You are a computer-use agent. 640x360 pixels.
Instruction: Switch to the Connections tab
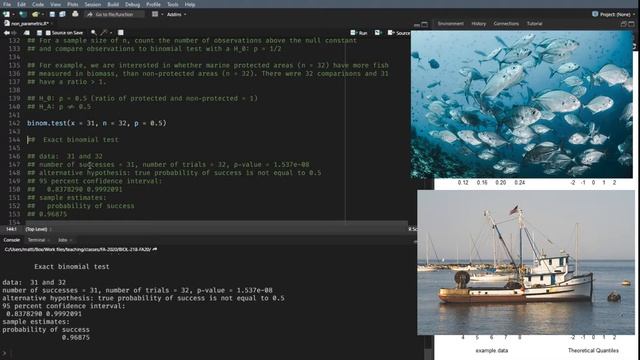tap(506, 24)
